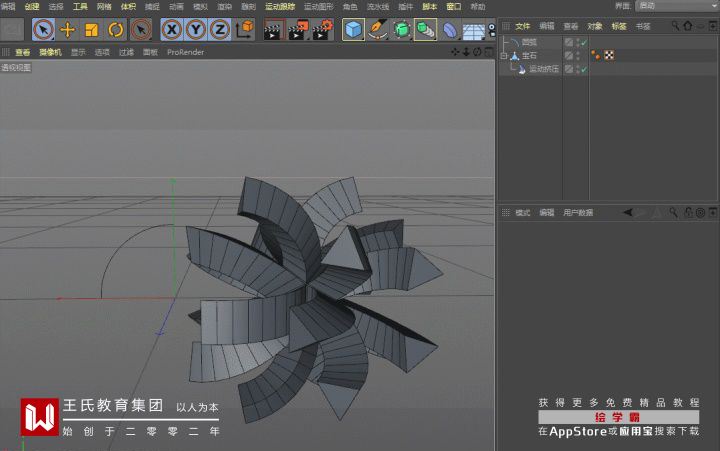Click the Floor environment object icon
The width and height of the screenshot is (720, 451).
coord(474,30)
